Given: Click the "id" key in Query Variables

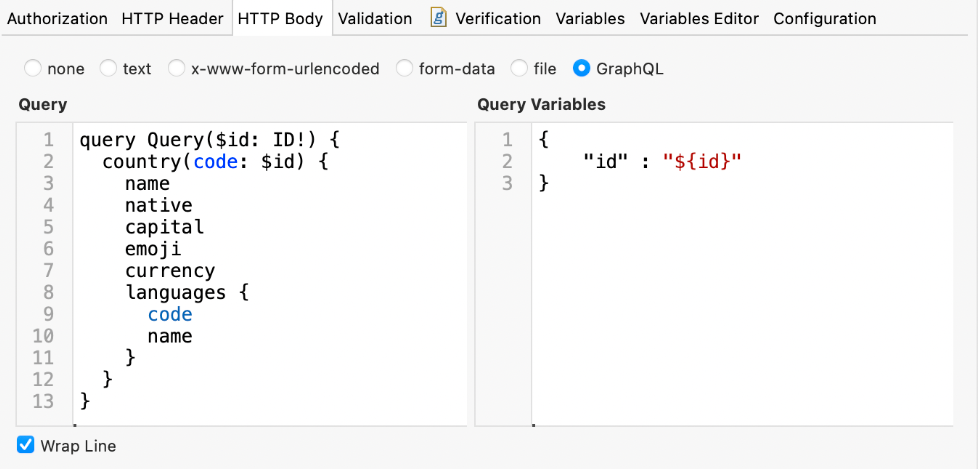Looking at the screenshot, I should point(606,162).
